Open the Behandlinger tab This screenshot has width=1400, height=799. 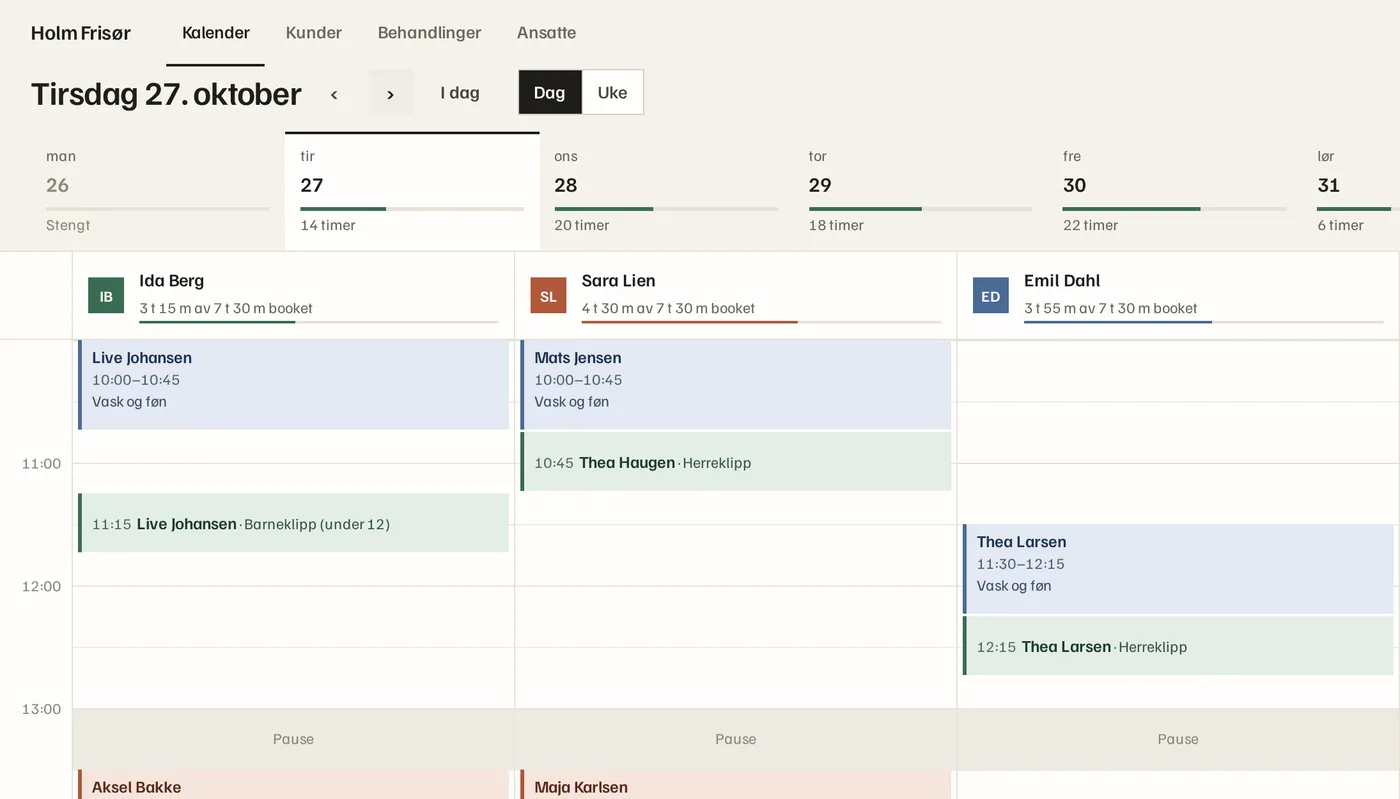pos(429,33)
